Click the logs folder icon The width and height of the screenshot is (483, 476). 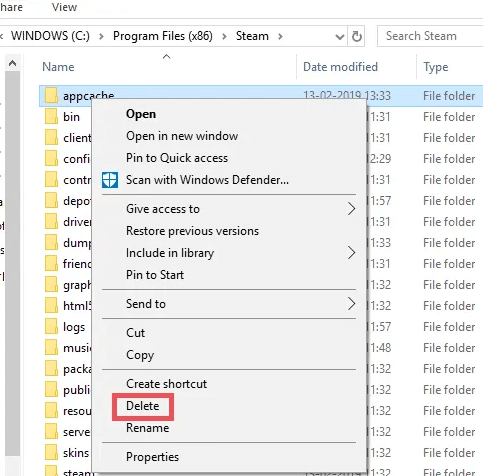click(x=51, y=327)
